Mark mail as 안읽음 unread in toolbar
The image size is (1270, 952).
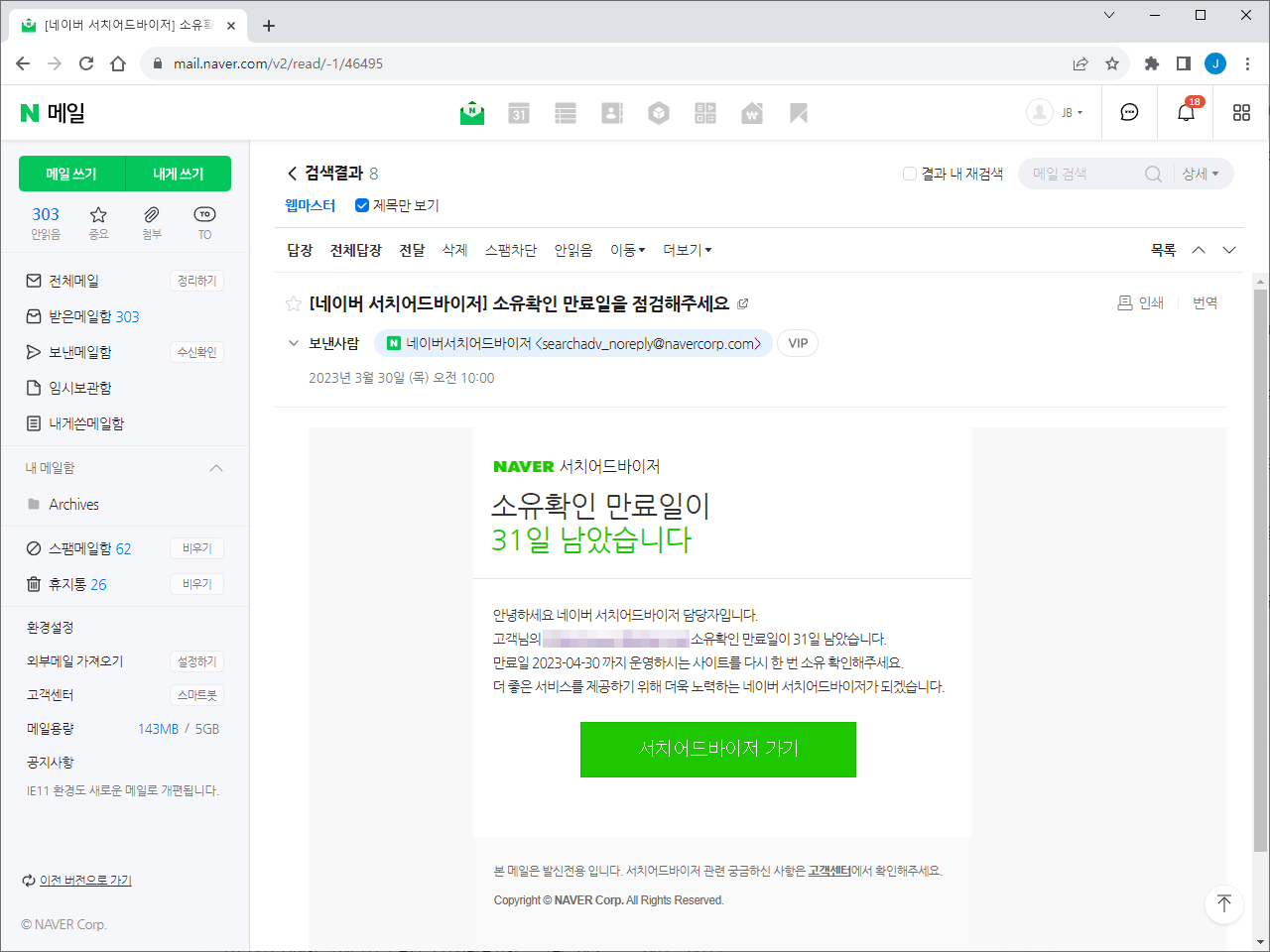pos(573,250)
